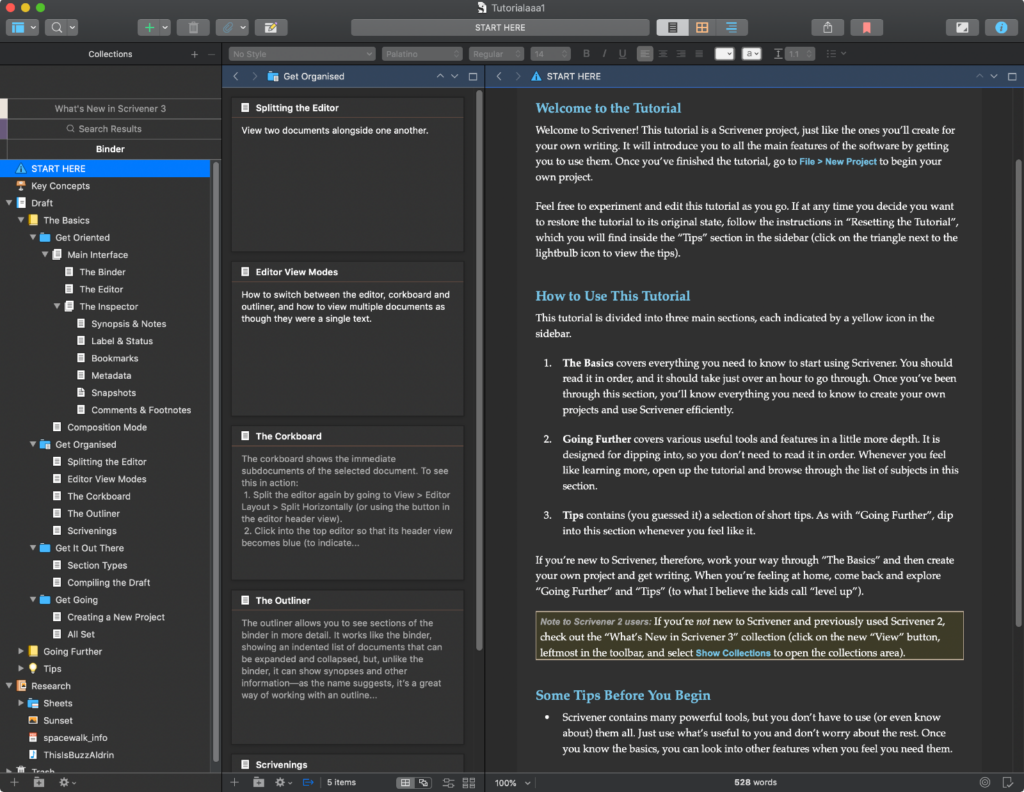
Task: Click the magnifying glass search icon
Action: pos(57,27)
